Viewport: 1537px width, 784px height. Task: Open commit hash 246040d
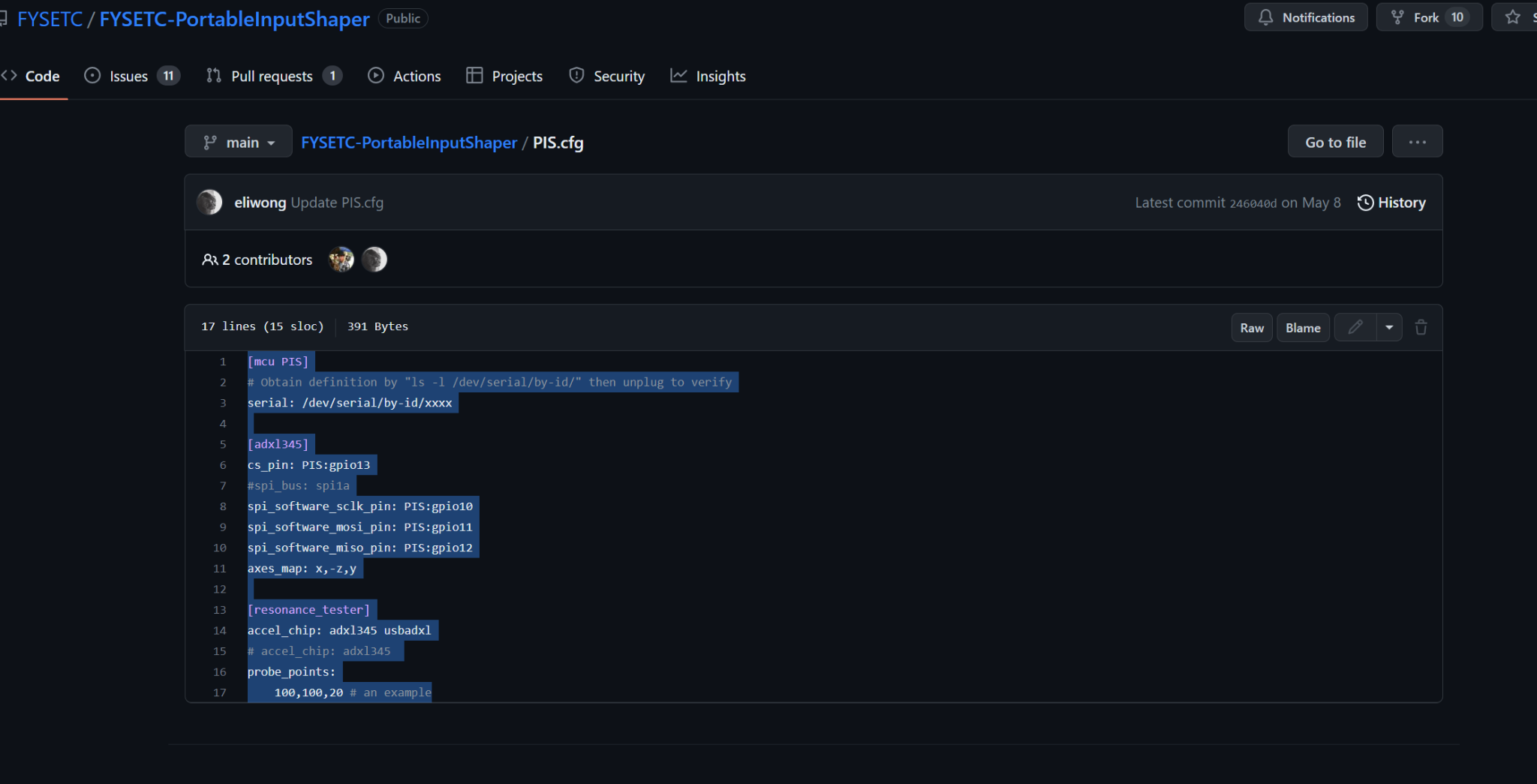[1253, 203]
